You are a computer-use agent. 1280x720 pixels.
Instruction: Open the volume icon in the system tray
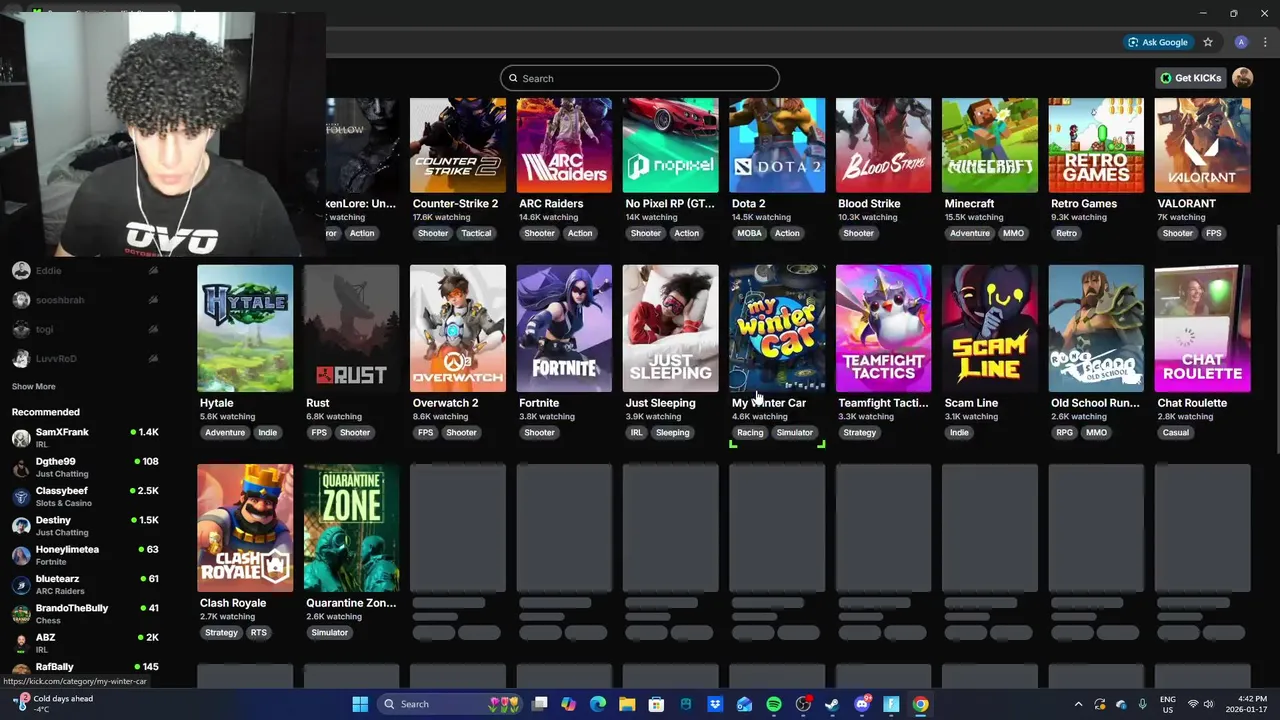(x=1209, y=704)
